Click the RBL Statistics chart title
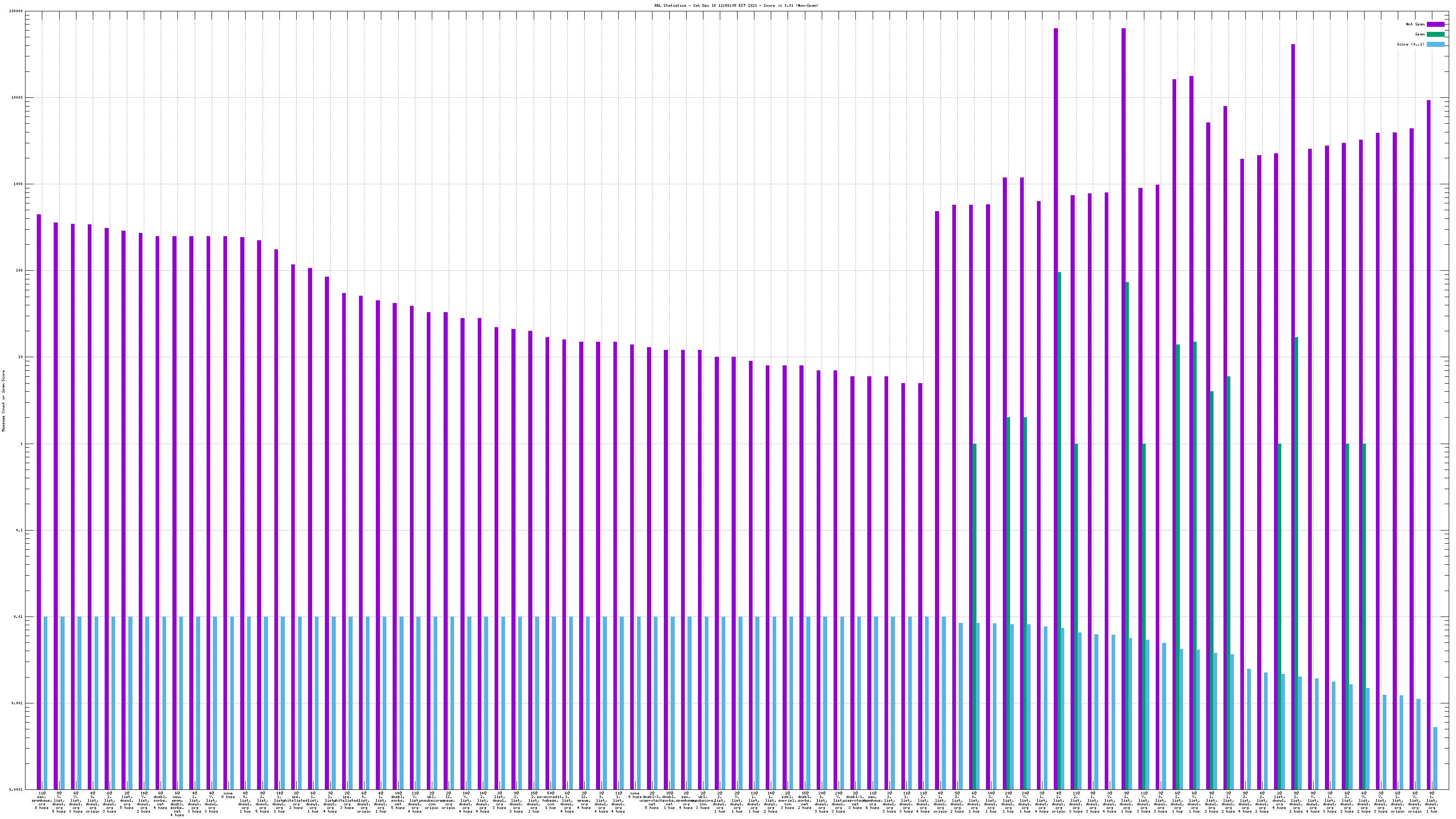1456x819 pixels. tap(736, 5)
